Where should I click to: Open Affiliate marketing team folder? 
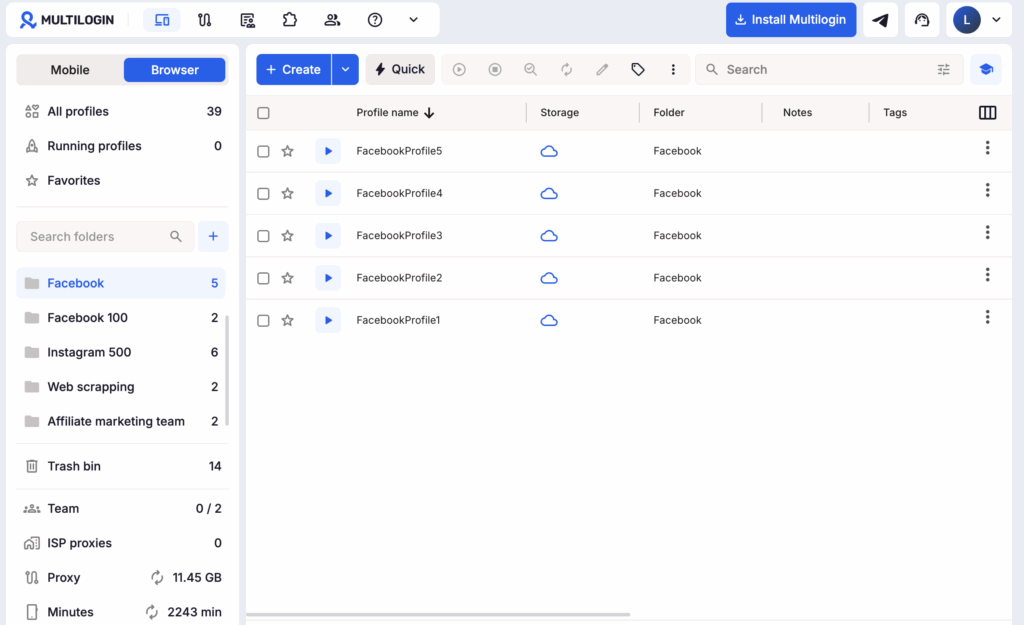click(x=121, y=422)
